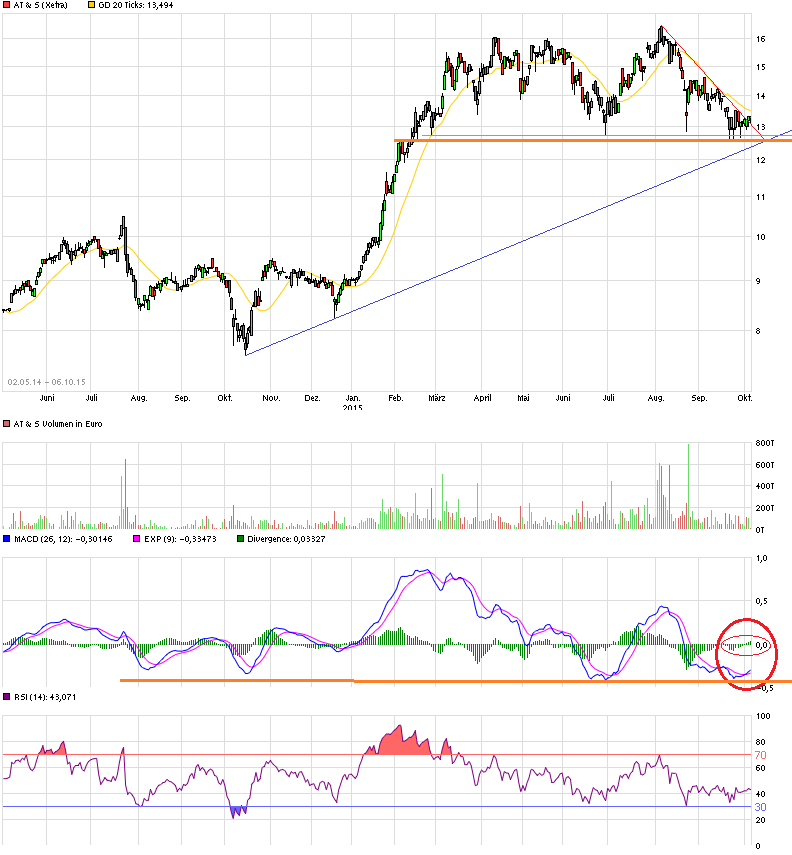Click the 800T volume axis label
Viewport: 792px width, 855px height.
(x=765, y=442)
